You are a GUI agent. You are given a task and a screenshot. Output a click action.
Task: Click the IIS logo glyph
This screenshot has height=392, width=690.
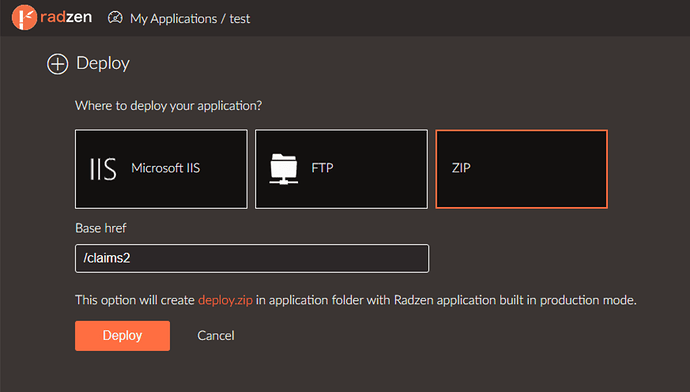pos(103,169)
